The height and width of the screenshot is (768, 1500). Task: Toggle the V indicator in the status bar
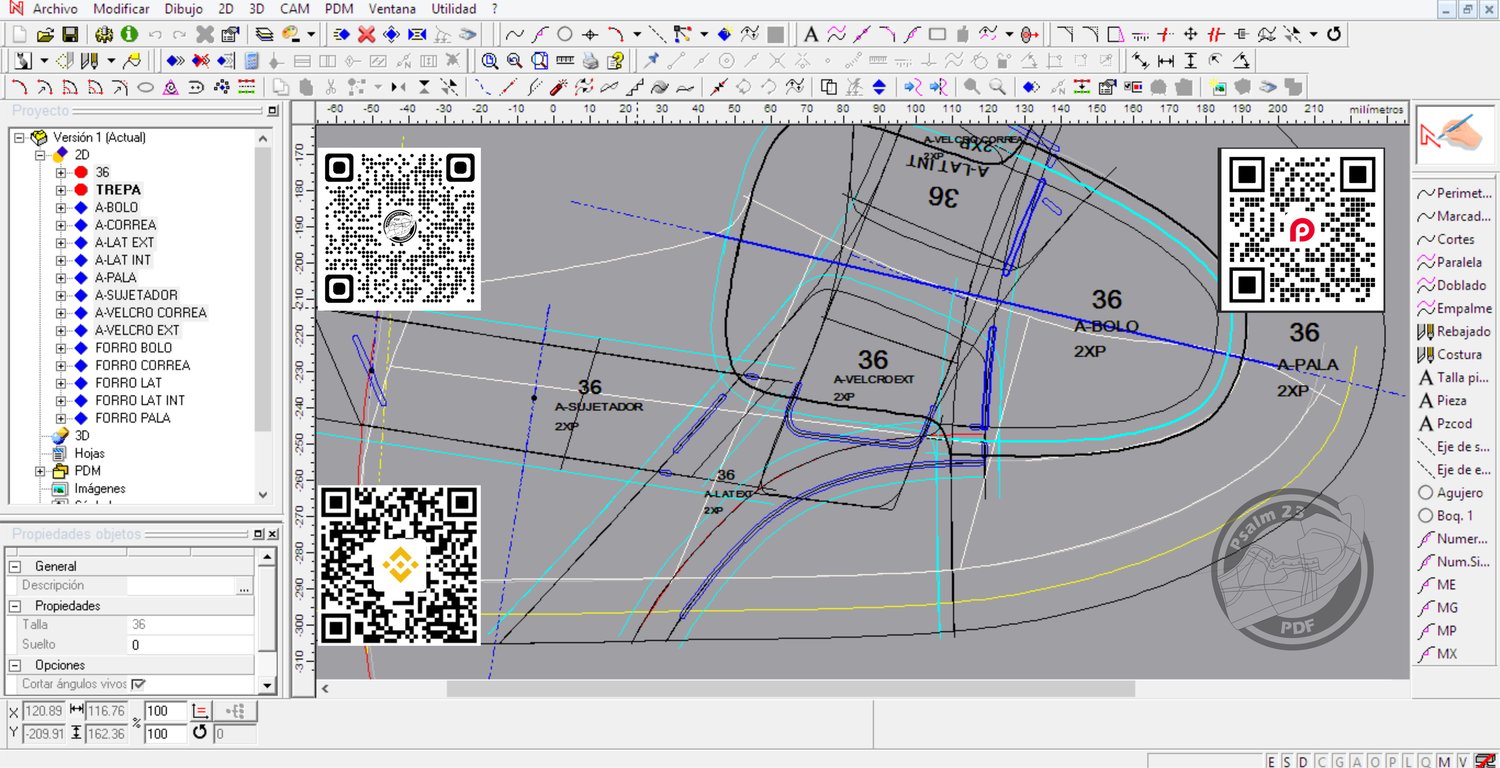click(x=1462, y=761)
